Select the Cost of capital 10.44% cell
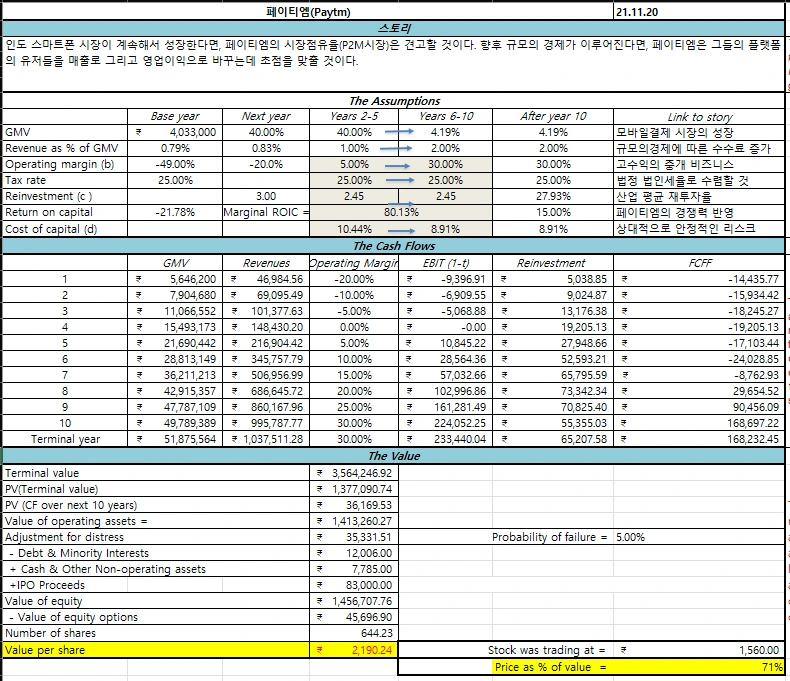790x681 pixels. pyautogui.click(x=354, y=229)
